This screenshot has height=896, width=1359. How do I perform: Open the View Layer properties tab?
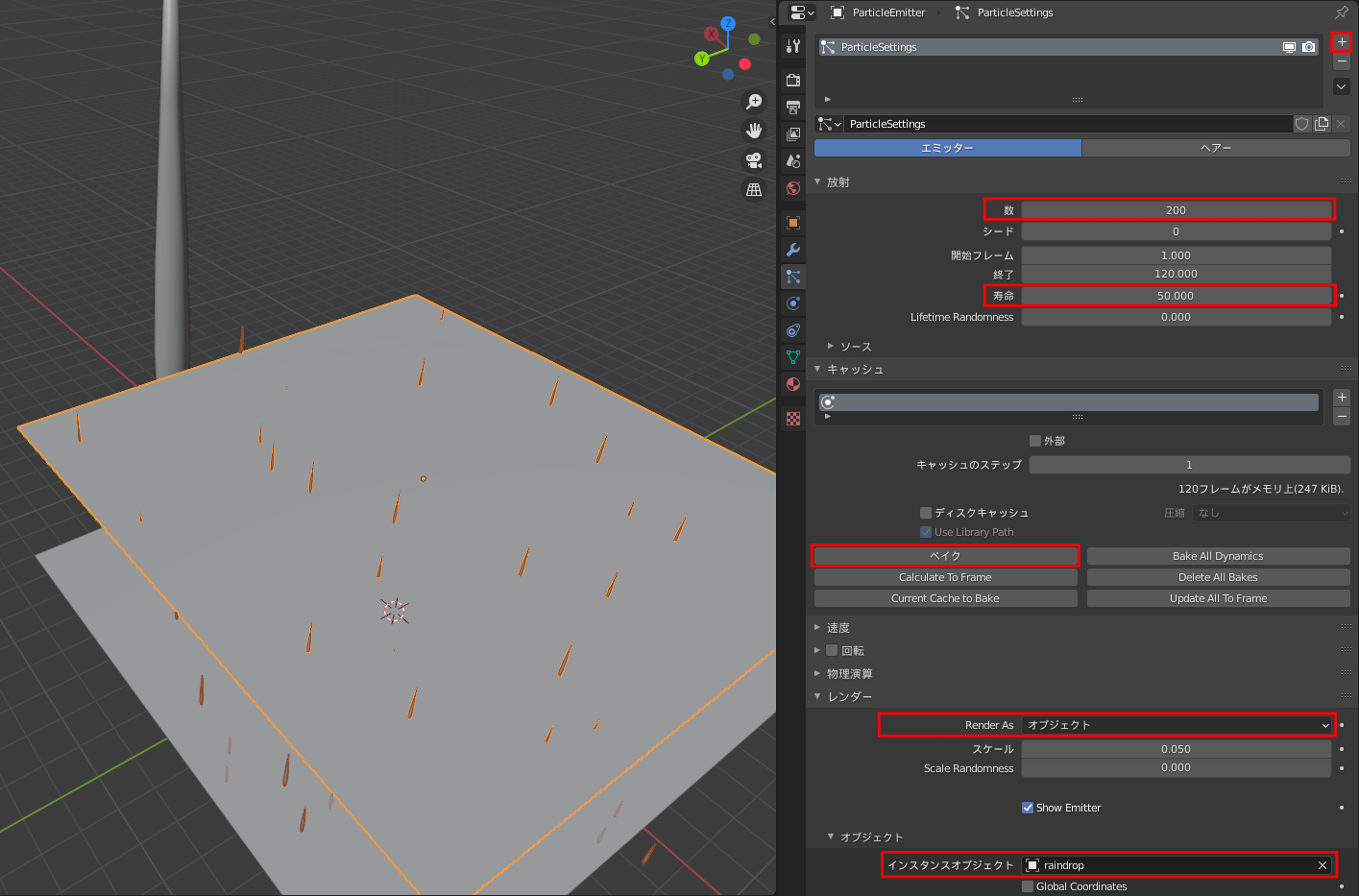793,134
